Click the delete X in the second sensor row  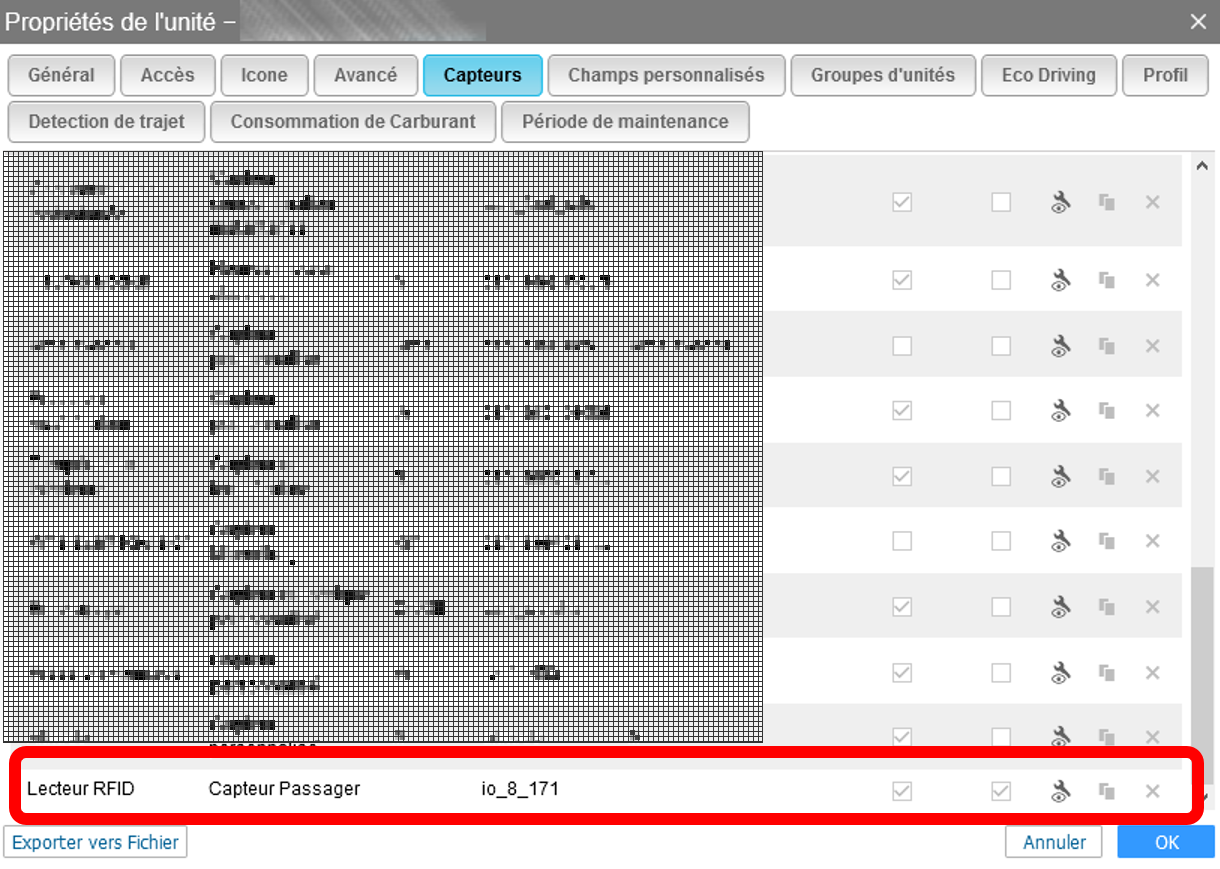[1152, 280]
